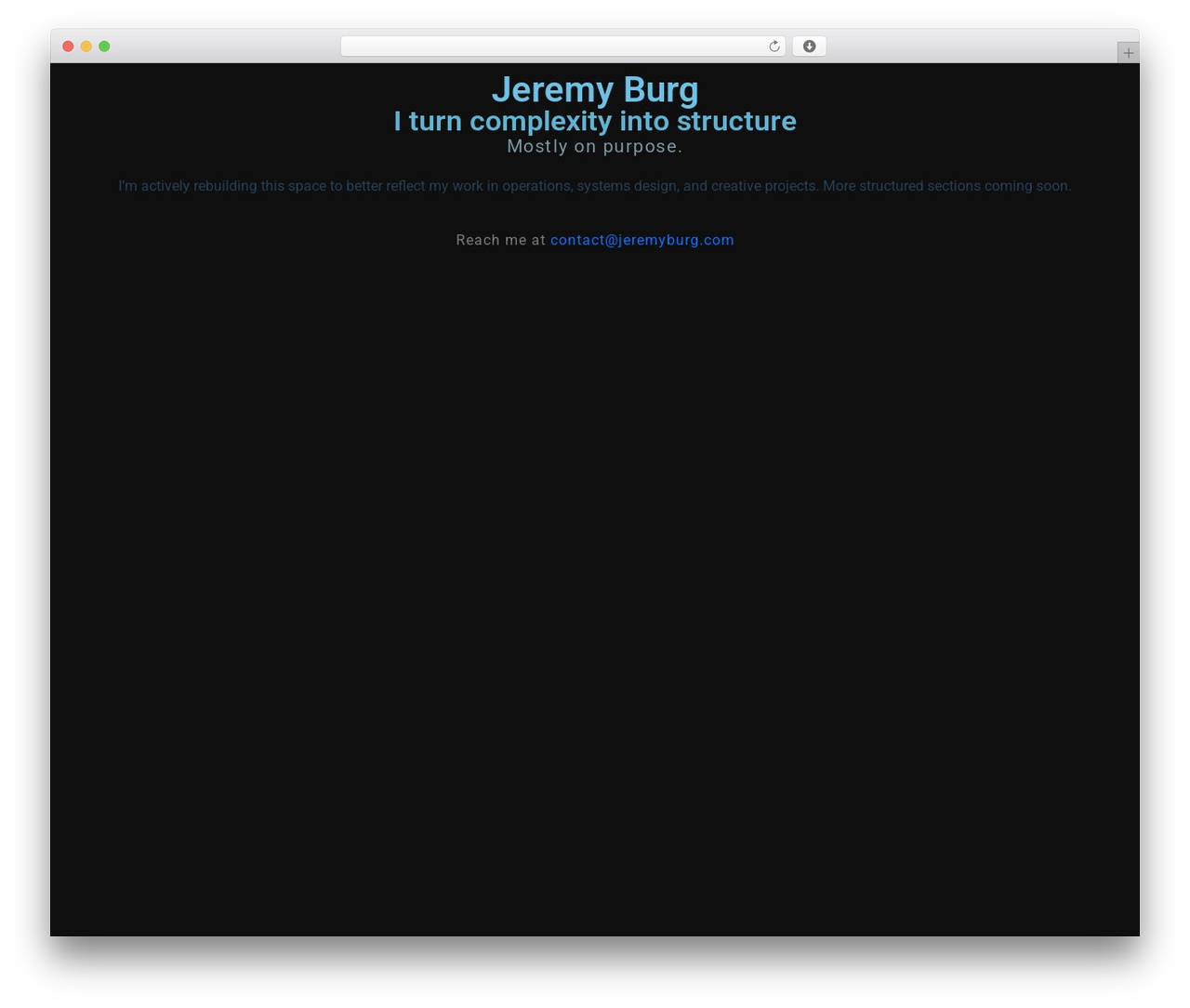1190x1008 pixels.
Task: Select the "Mostly on purpose." tagline
Action: [595, 146]
